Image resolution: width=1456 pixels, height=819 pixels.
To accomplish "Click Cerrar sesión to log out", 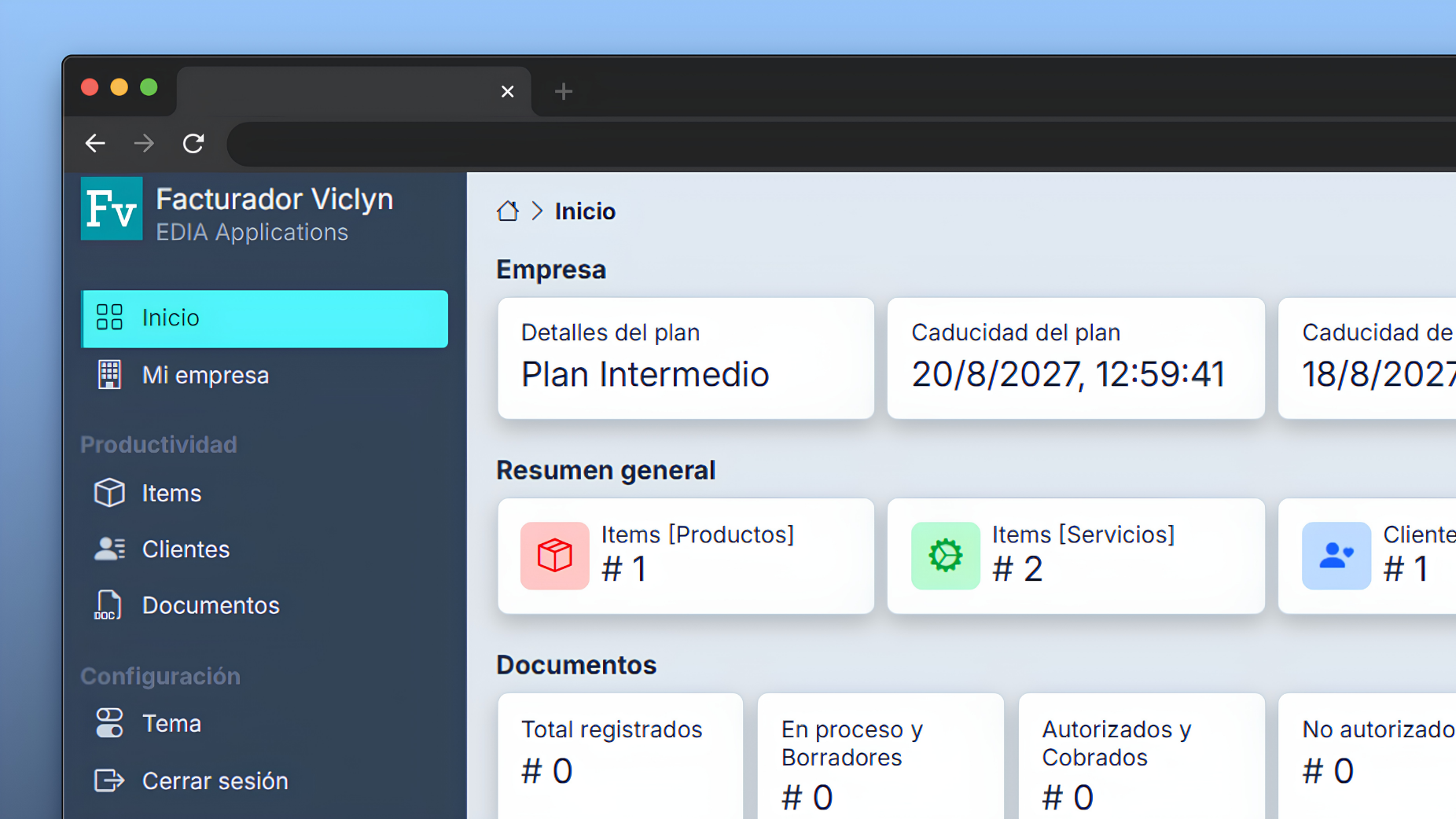I will 265,780.
